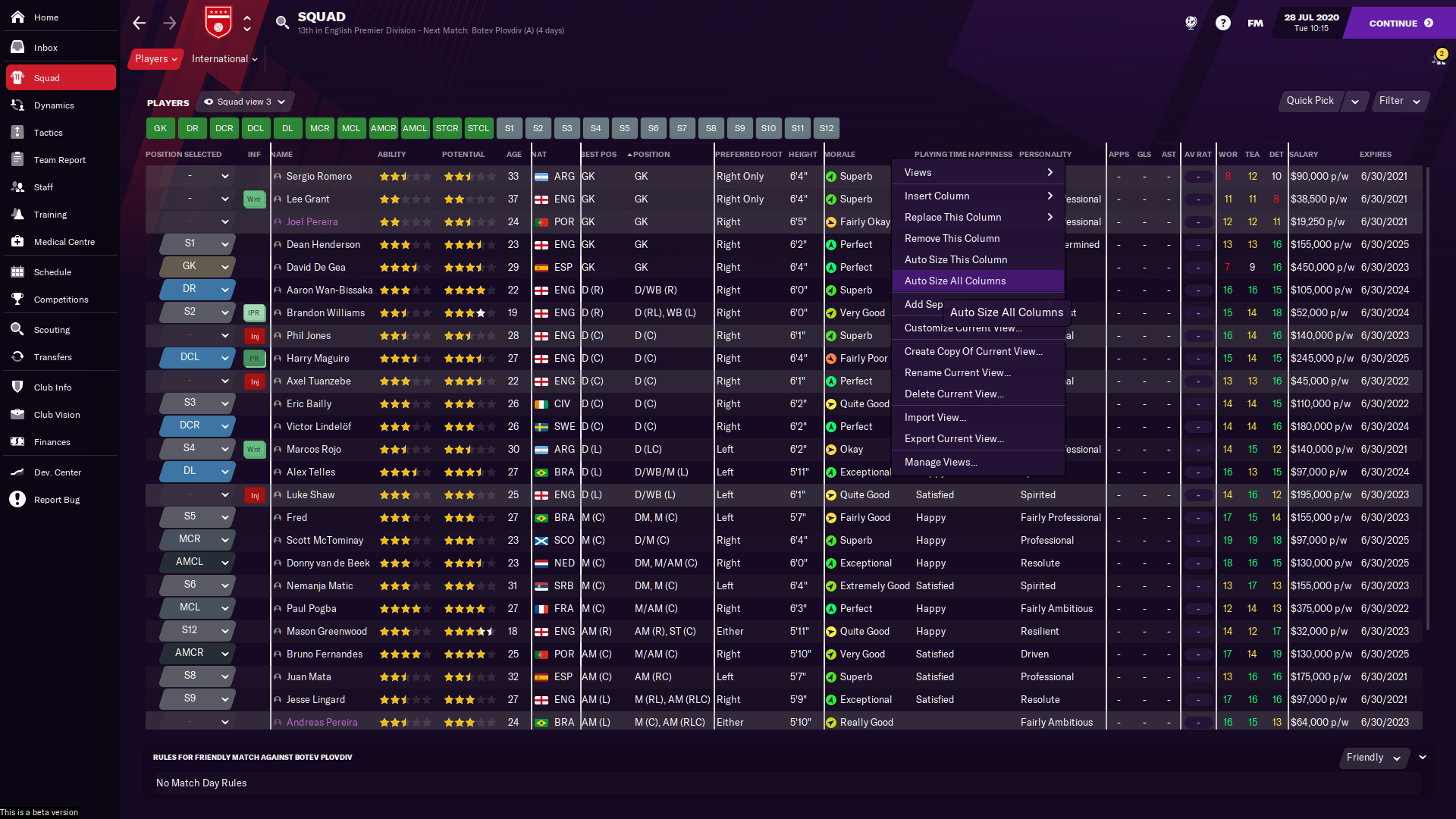Open the help question mark icon

pos(1222,23)
